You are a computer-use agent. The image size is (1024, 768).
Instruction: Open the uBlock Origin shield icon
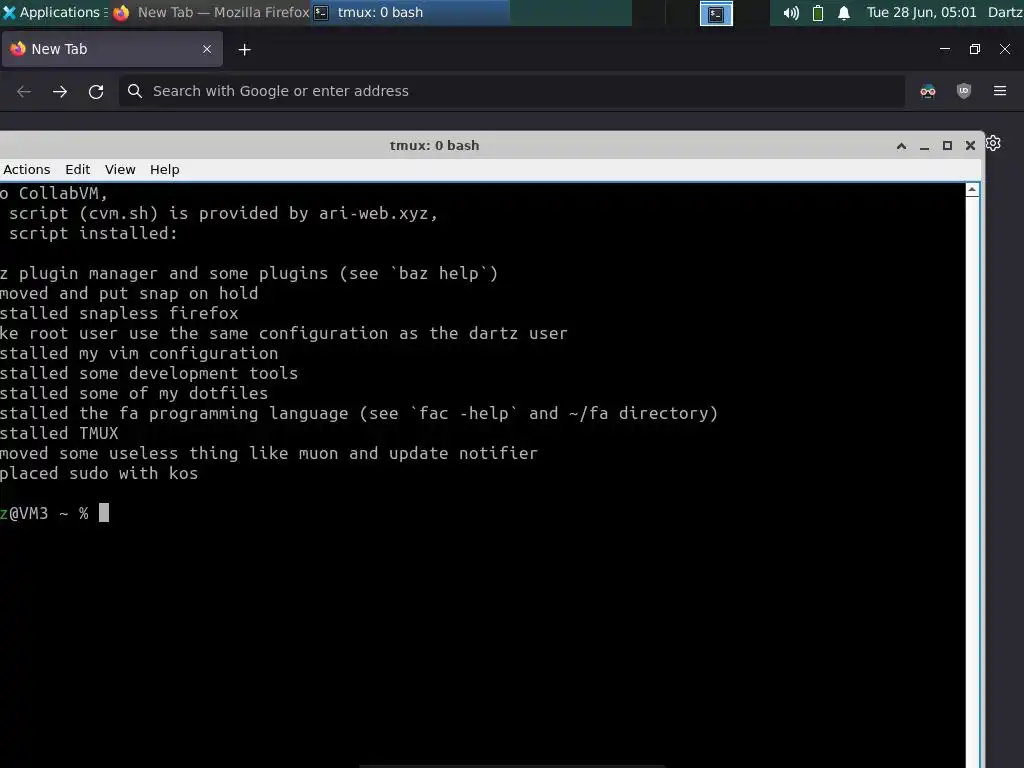click(964, 91)
